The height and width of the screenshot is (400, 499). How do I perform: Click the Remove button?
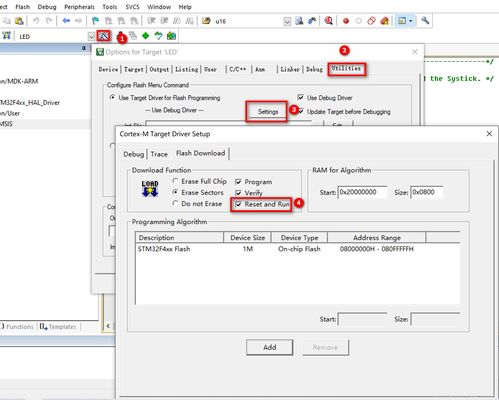click(325, 347)
